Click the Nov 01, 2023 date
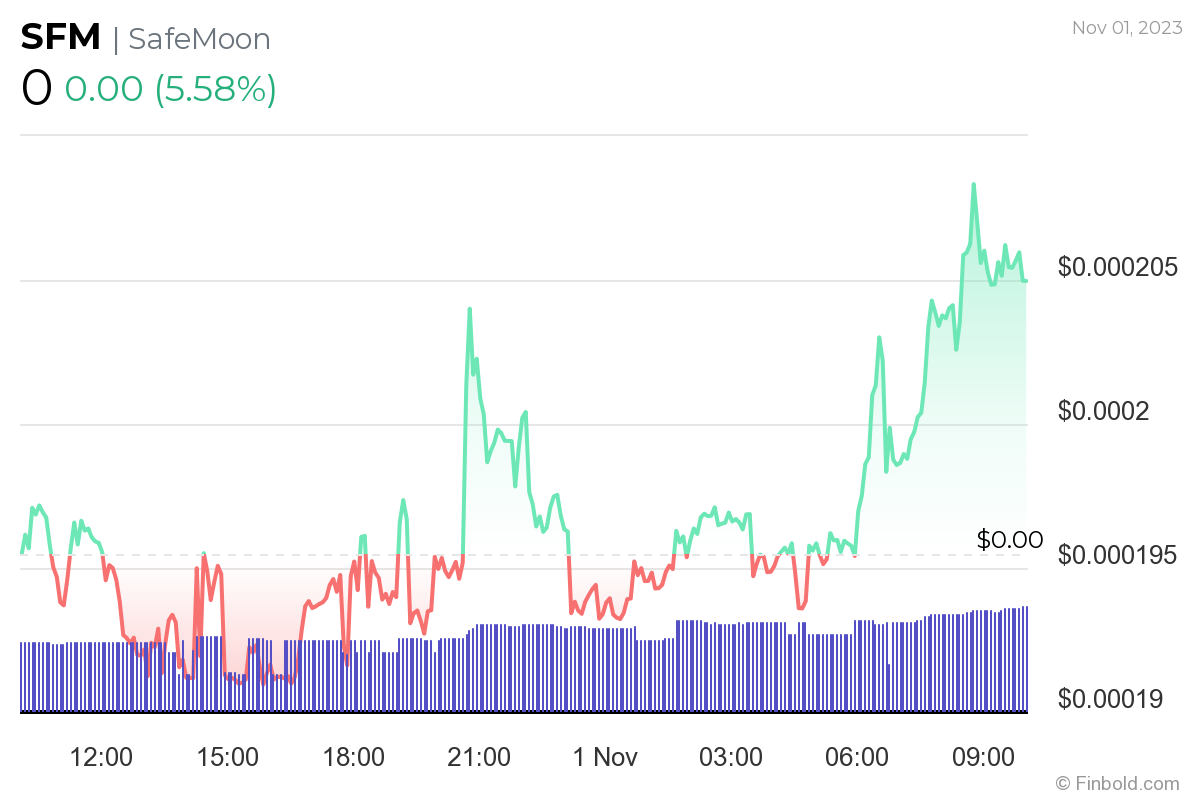Viewport: 1200px width, 800px height. coord(1127,28)
